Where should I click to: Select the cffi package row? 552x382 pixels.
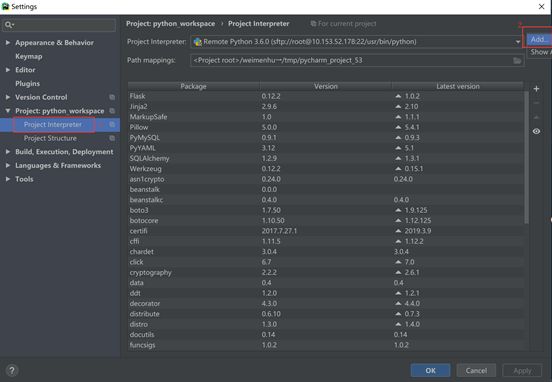click(x=326, y=242)
